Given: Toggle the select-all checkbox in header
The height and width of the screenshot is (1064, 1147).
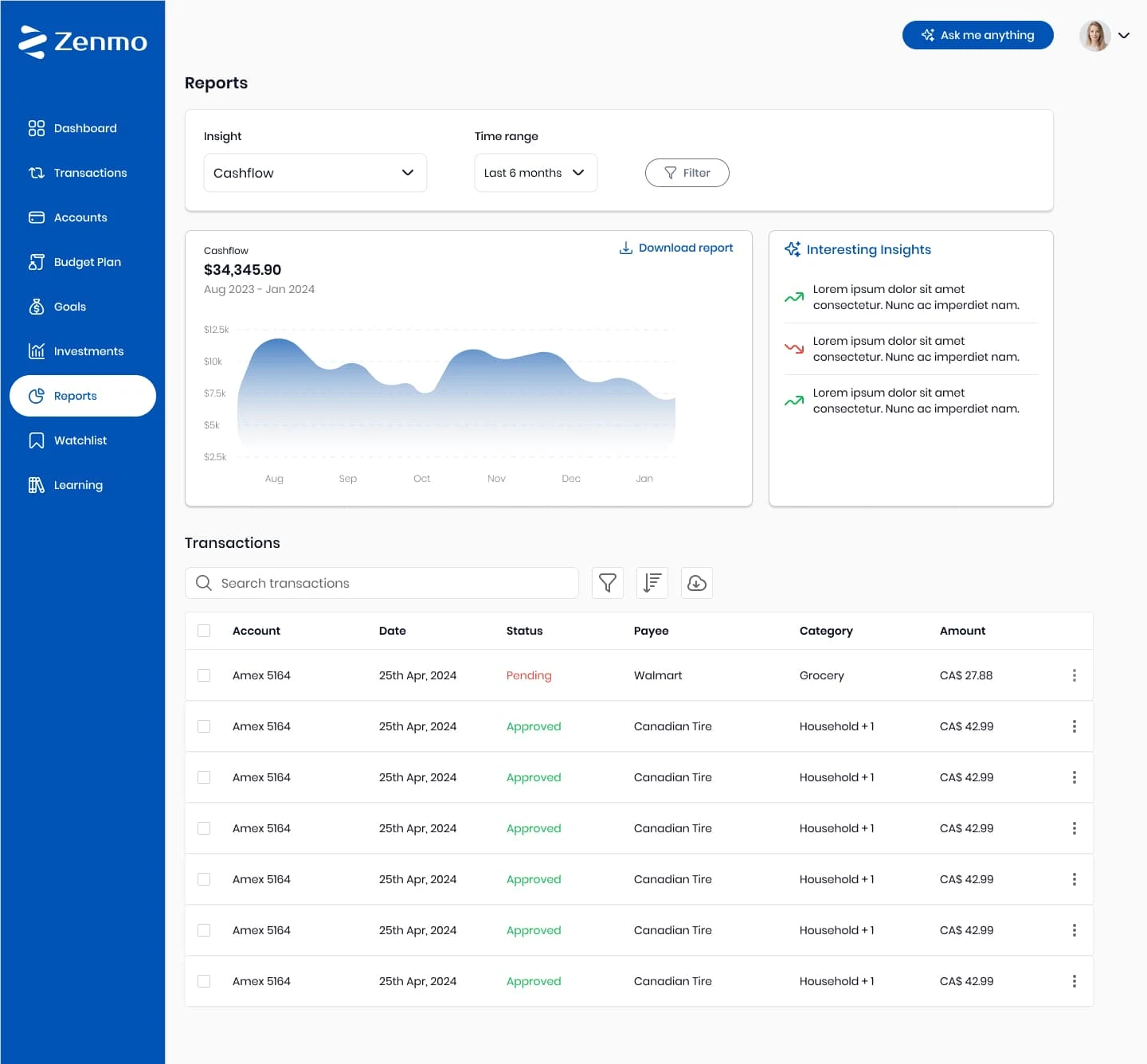Looking at the screenshot, I should [204, 631].
